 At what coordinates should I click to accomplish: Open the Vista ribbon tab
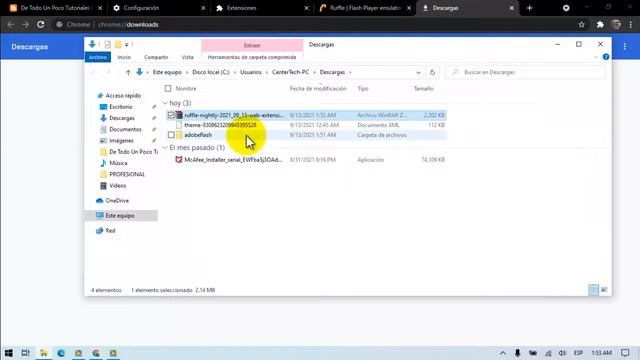[x=187, y=57]
